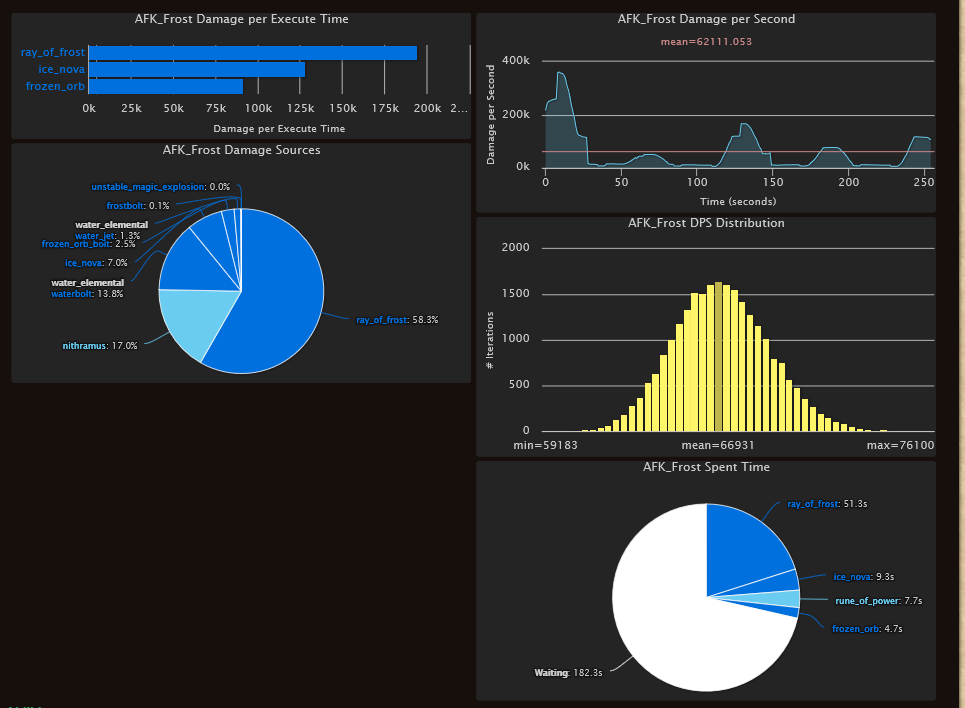Click the min=59183 label under the histogram
Image resolution: width=965 pixels, height=708 pixels.
(x=545, y=445)
